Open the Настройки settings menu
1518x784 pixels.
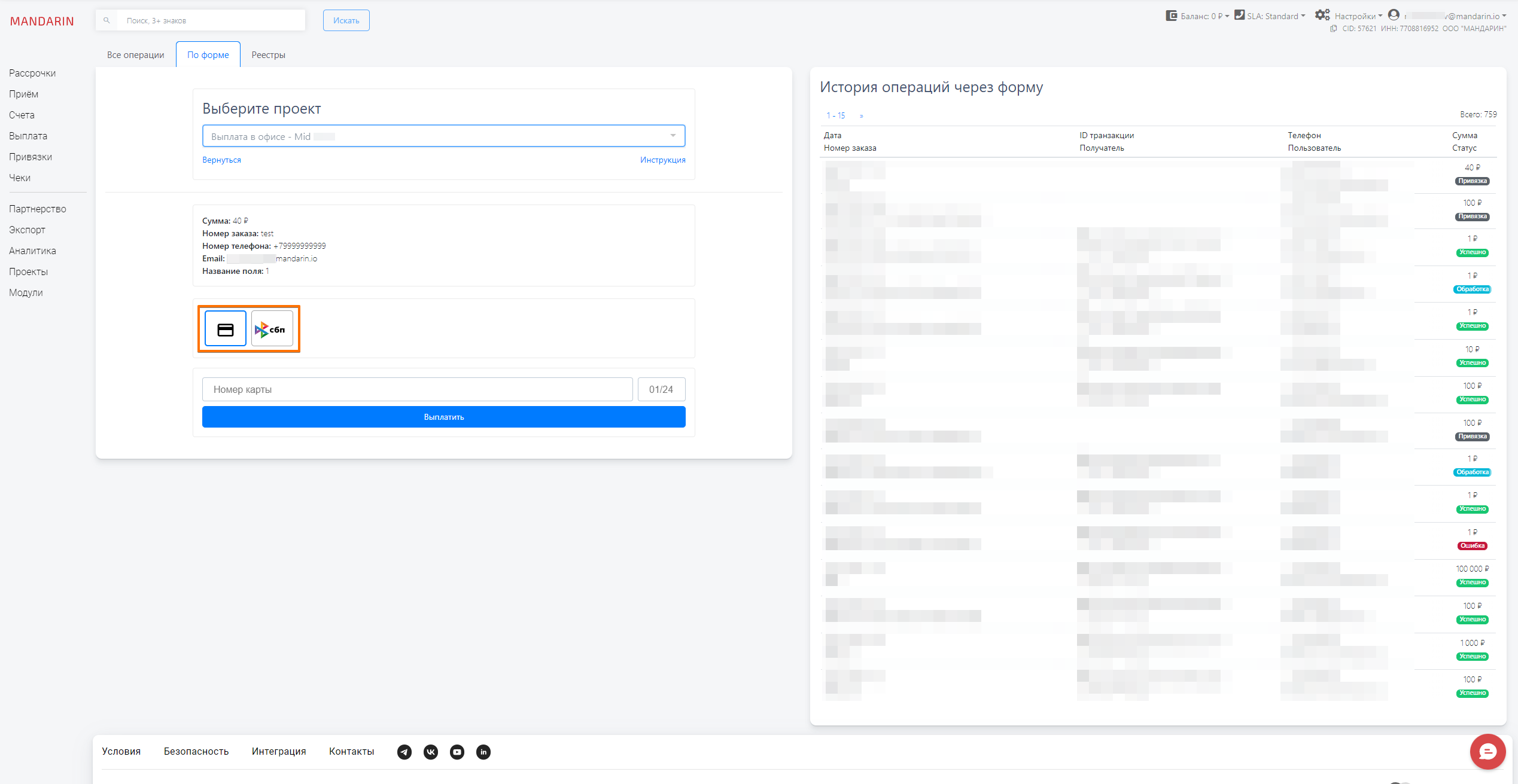1349,16
